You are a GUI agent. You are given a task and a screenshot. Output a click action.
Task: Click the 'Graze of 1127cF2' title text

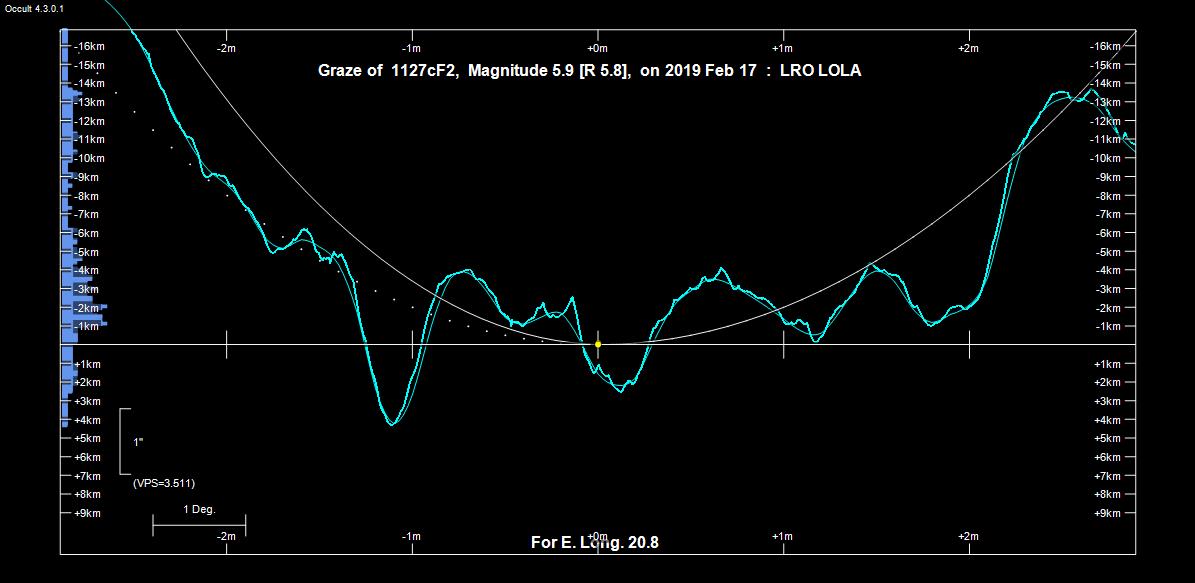click(x=387, y=71)
